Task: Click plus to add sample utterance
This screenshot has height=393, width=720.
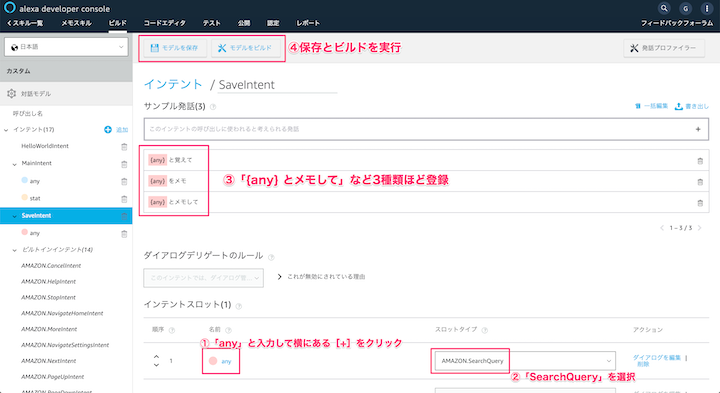Action: tap(698, 129)
